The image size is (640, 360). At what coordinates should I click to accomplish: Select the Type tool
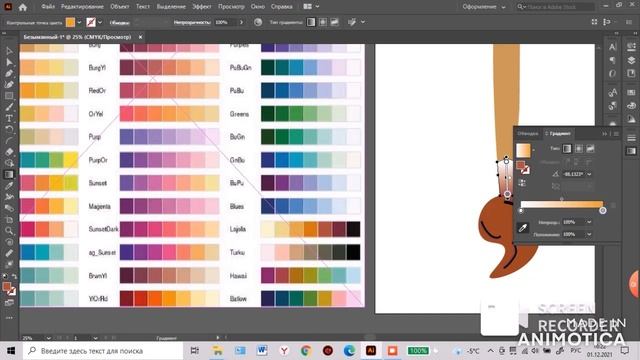pyautogui.click(x=9, y=119)
